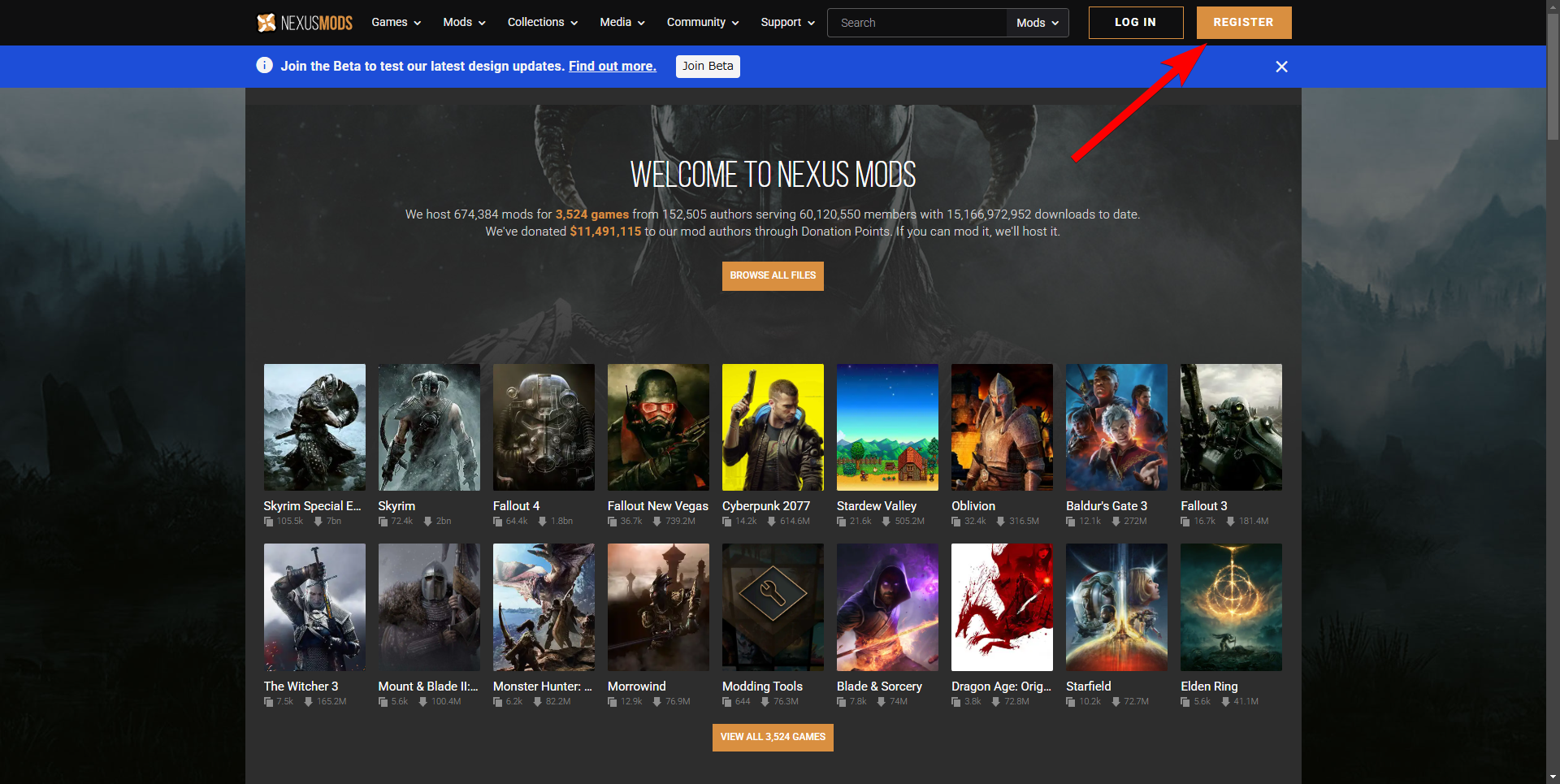This screenshot has width=1560, height=784.
Task: Dismiss the beta banner with X
Action: coord(1281,67)
